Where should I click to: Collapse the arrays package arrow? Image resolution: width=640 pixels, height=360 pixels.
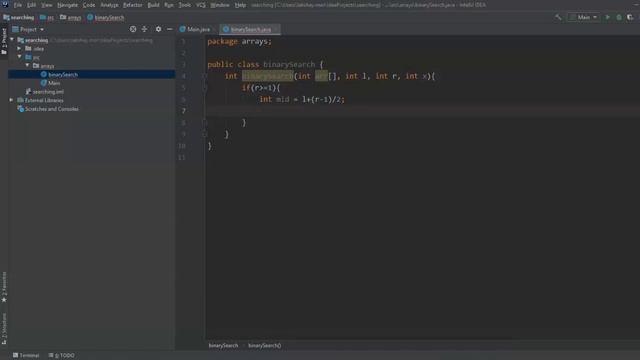pyautogui.click(x=27, y=65)
